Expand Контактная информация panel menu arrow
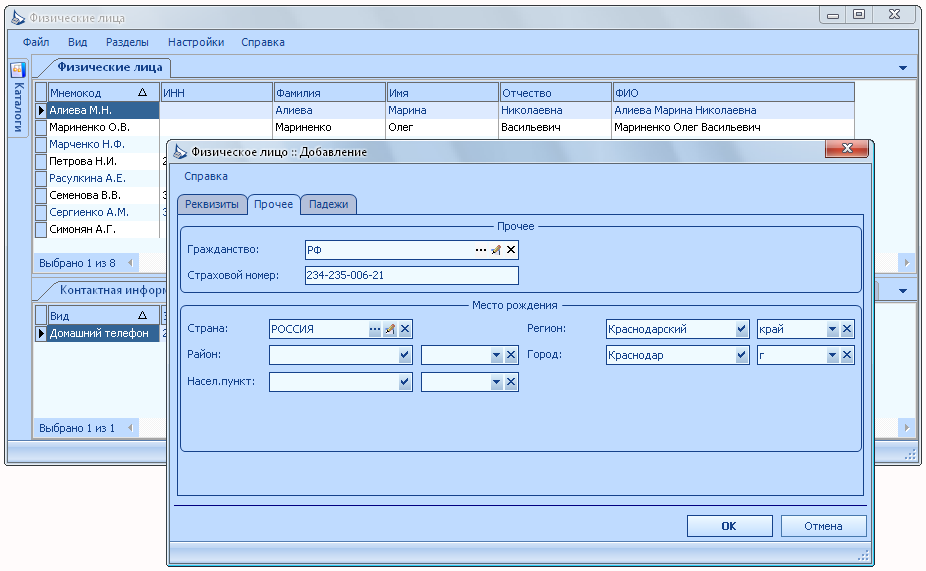This screenshot has height=571, width=926. (x=902, y=291)
